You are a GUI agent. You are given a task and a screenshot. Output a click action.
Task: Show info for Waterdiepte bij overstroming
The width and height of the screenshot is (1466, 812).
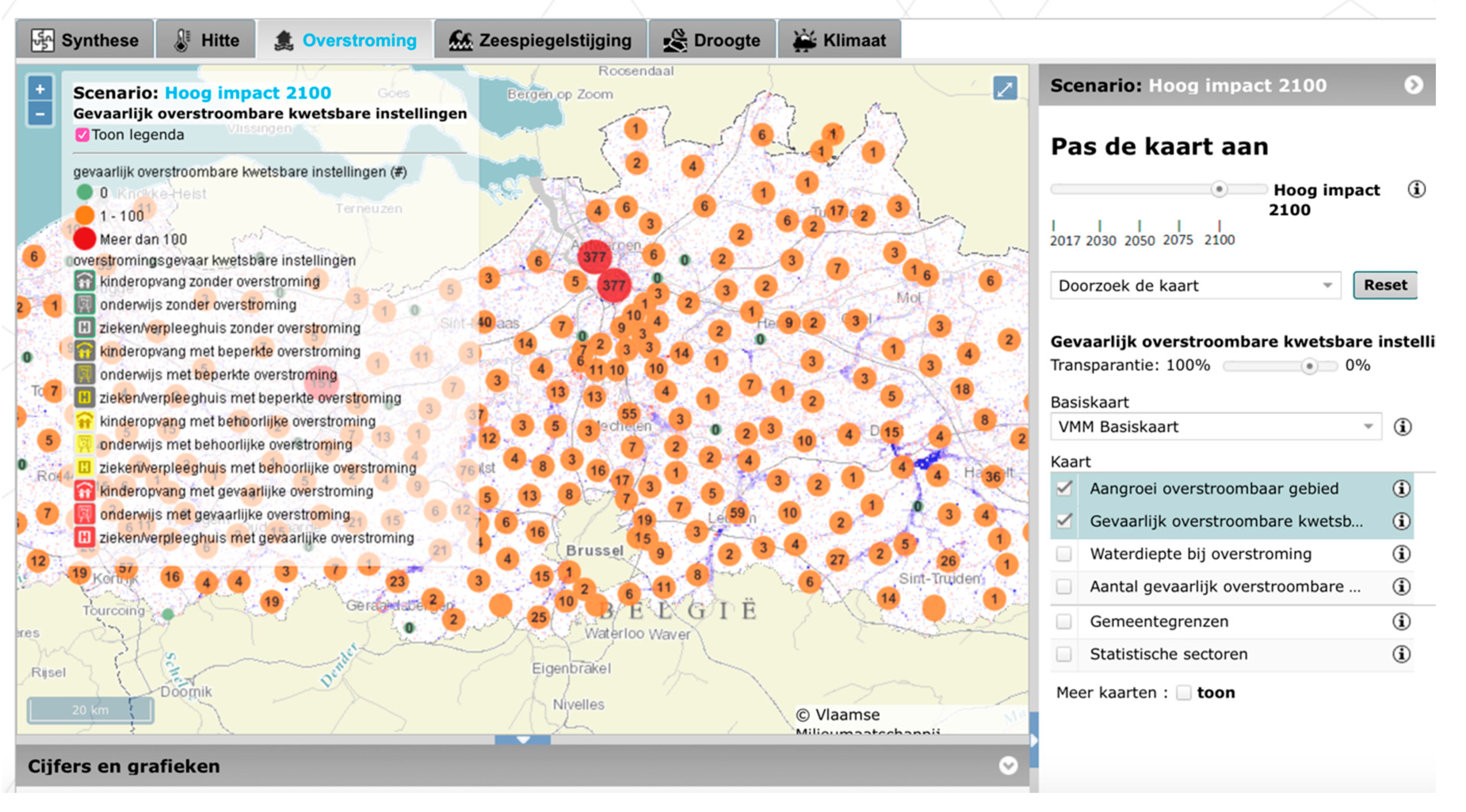click(1401, 554)
